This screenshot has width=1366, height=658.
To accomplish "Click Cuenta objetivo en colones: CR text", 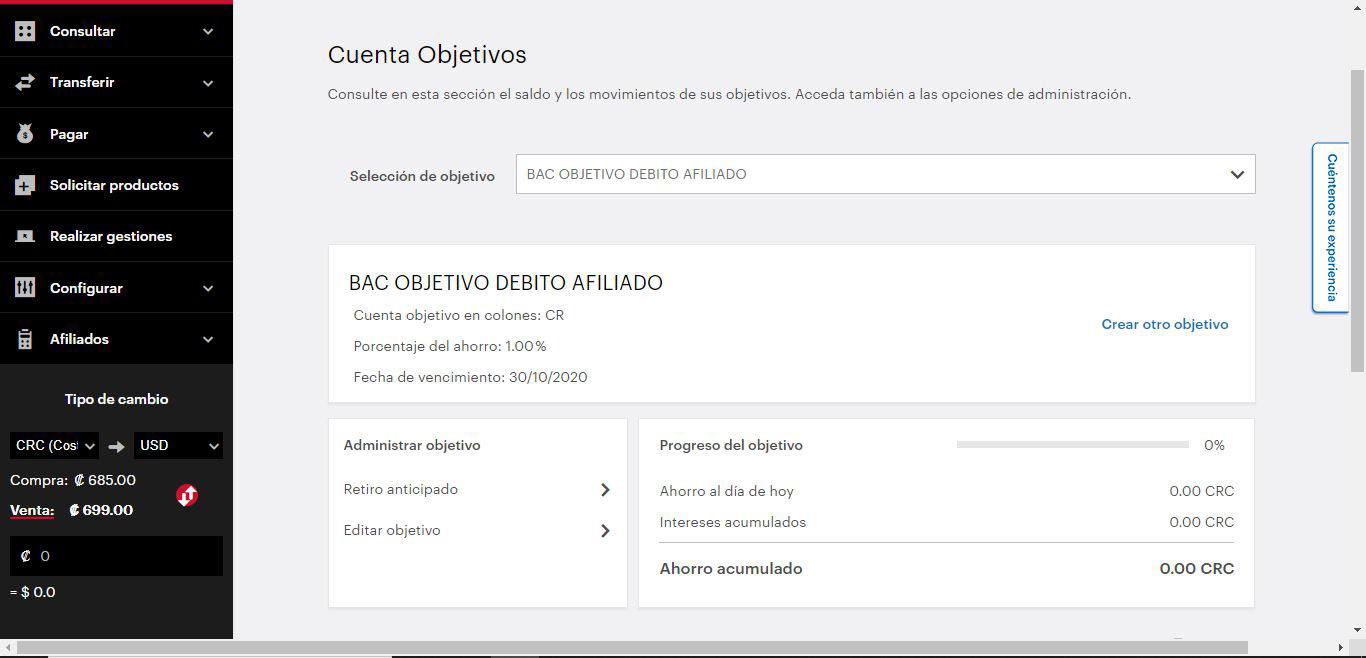I will coord(459,315).
